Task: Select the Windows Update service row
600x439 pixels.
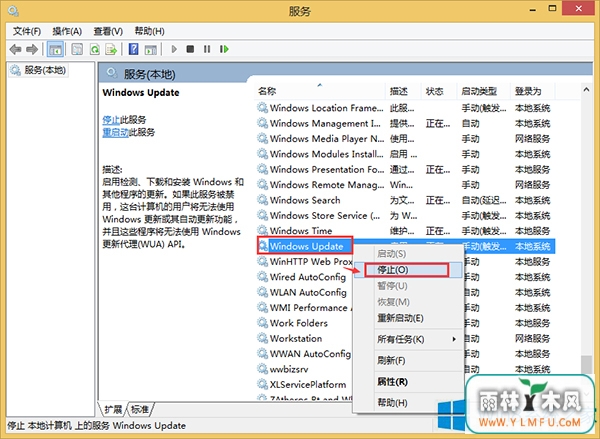Action: point(405,246)
